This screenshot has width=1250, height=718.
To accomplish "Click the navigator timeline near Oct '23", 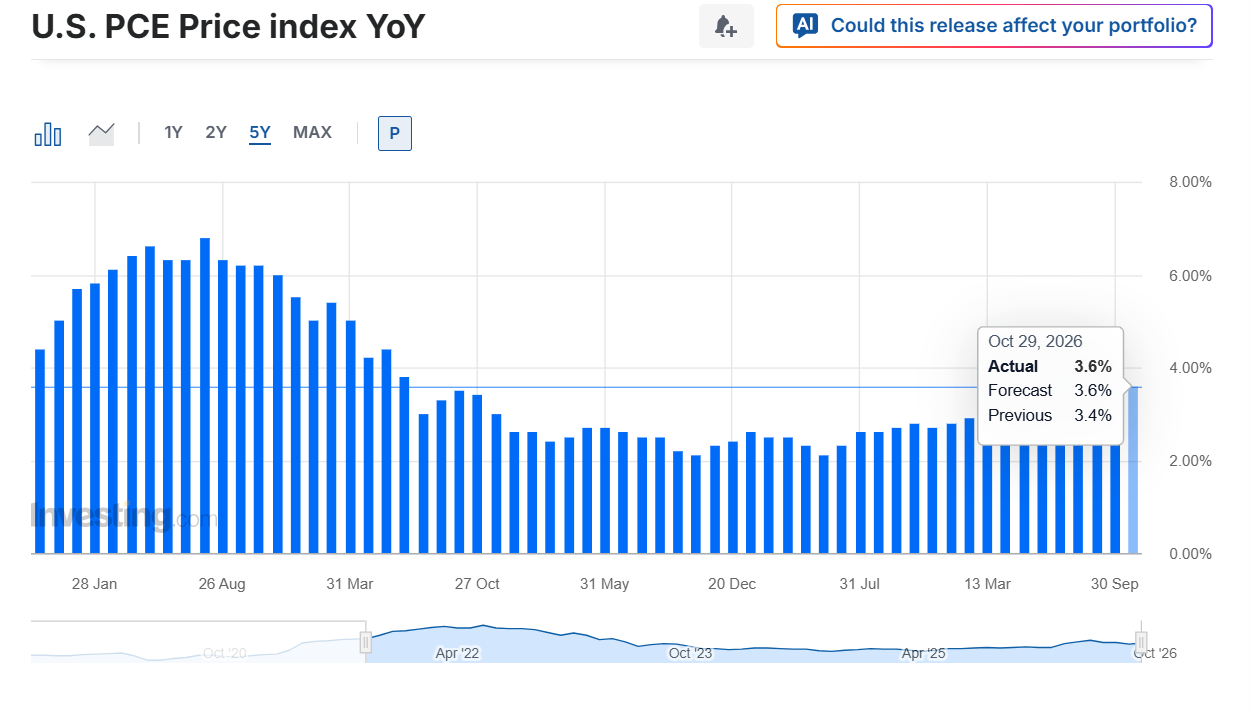I will (690, 653).
